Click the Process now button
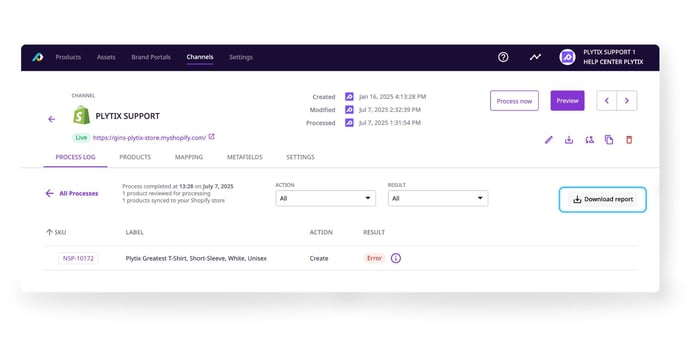The height and width of the screenshot is (364, 688). pyautogui.click(x=514, y=101)
